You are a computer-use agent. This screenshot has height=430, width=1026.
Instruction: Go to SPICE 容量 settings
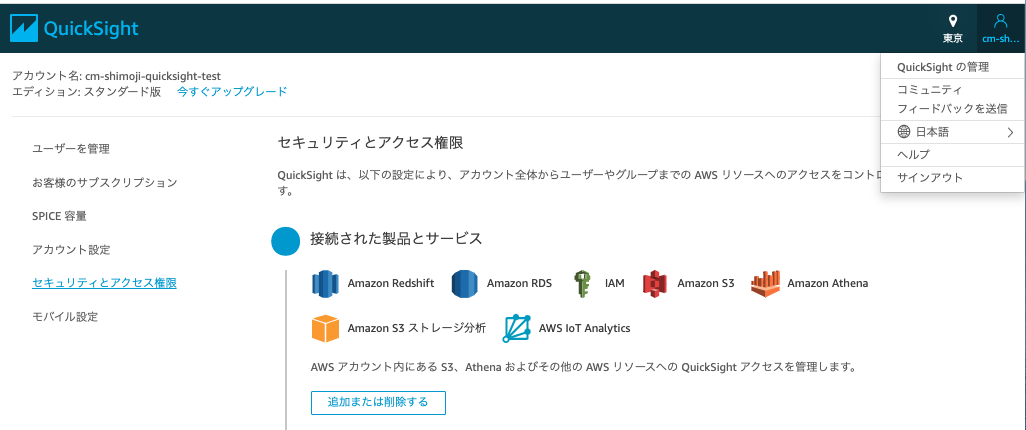(59, 215)
